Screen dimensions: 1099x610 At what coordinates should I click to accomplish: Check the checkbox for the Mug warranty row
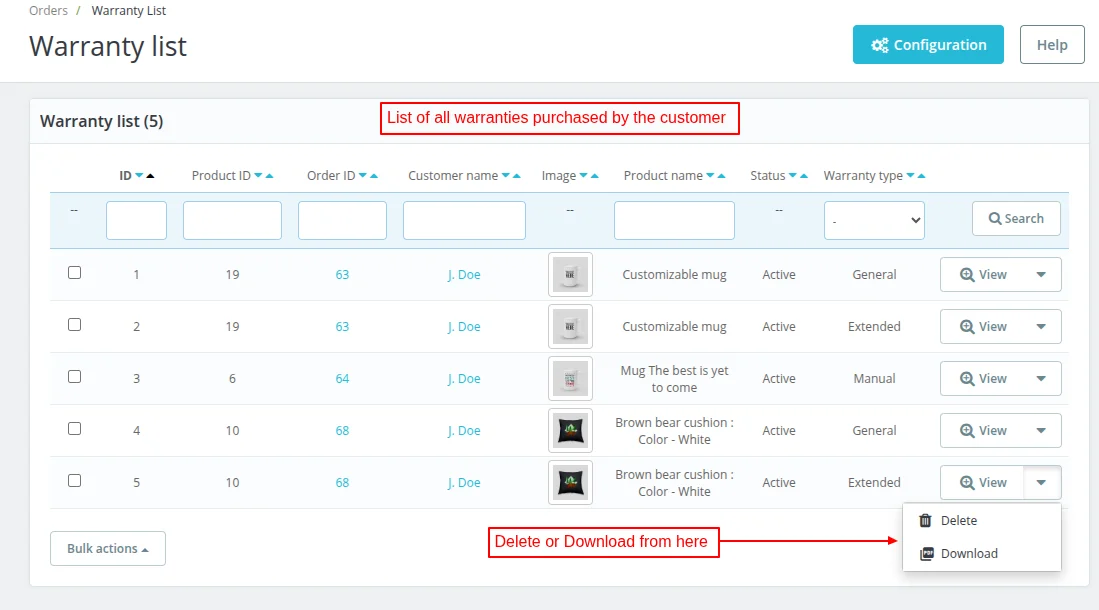click(74, 376)
